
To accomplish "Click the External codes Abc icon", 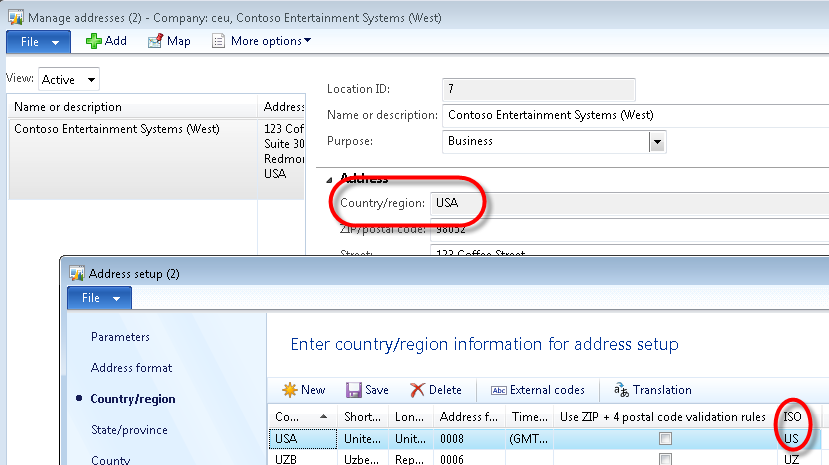I will tap(499, 390).
